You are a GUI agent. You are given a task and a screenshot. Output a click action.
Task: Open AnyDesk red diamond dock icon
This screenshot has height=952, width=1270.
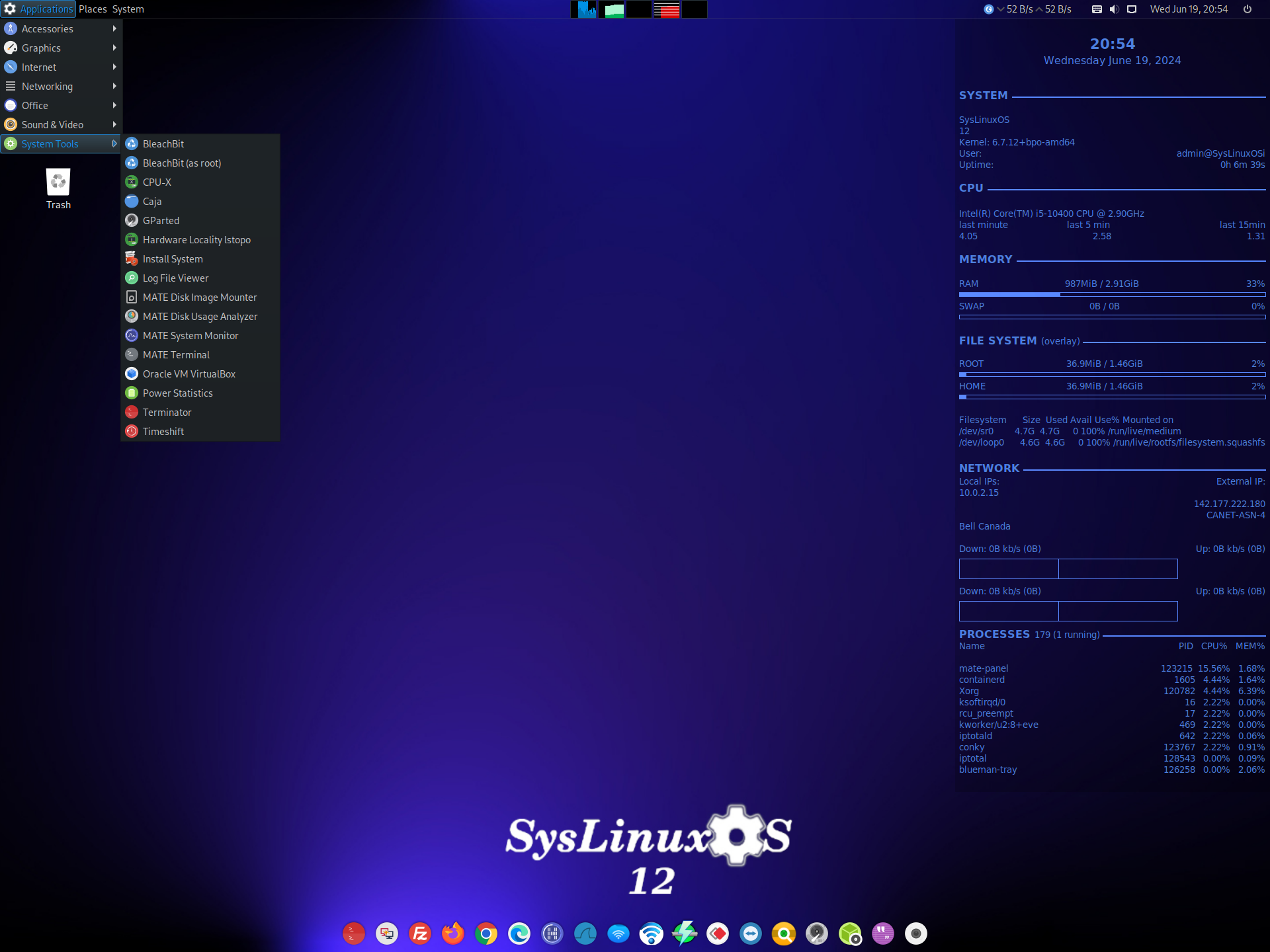[x=717, y=933]
